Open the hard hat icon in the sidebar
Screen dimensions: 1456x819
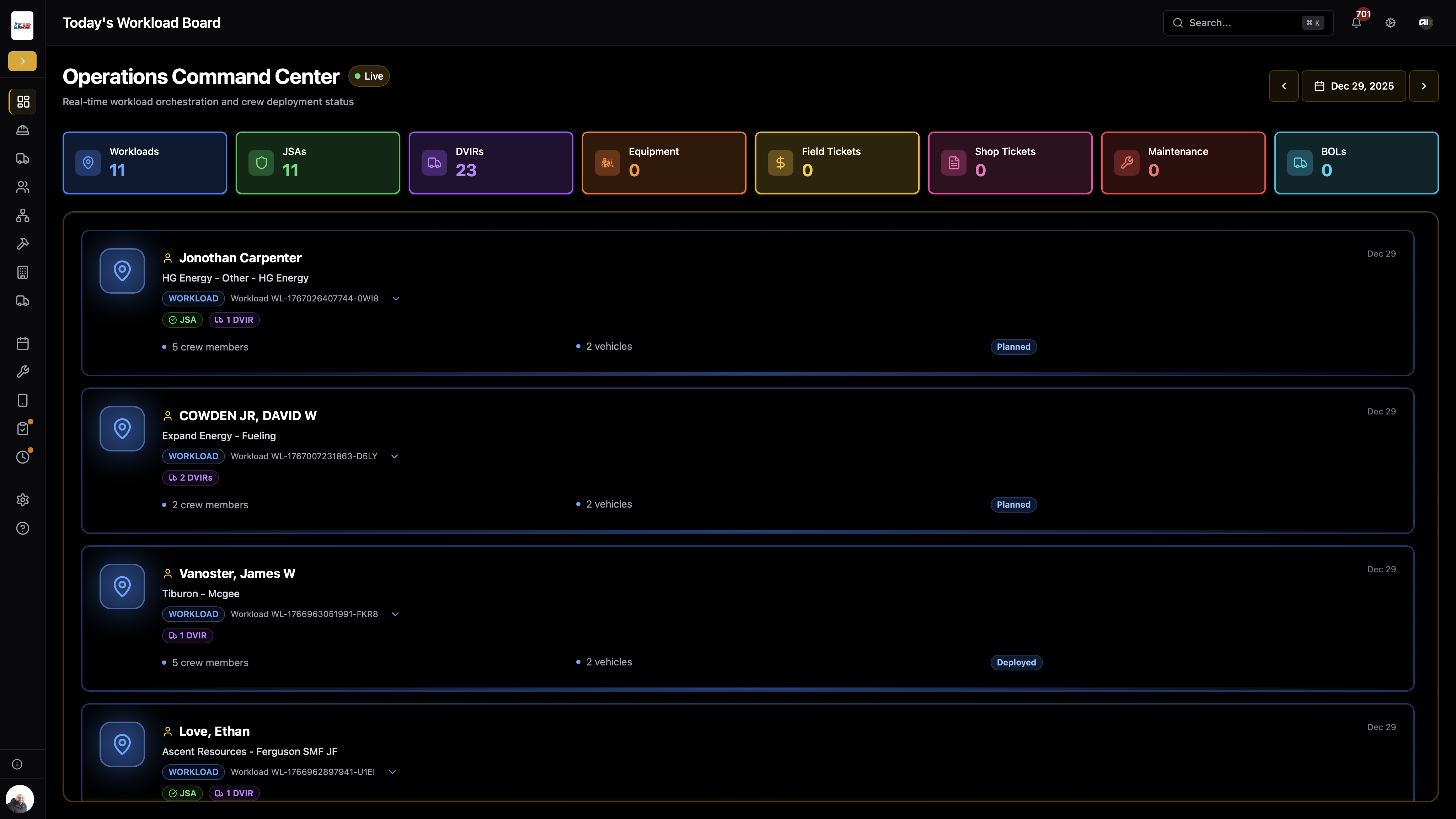23,130
